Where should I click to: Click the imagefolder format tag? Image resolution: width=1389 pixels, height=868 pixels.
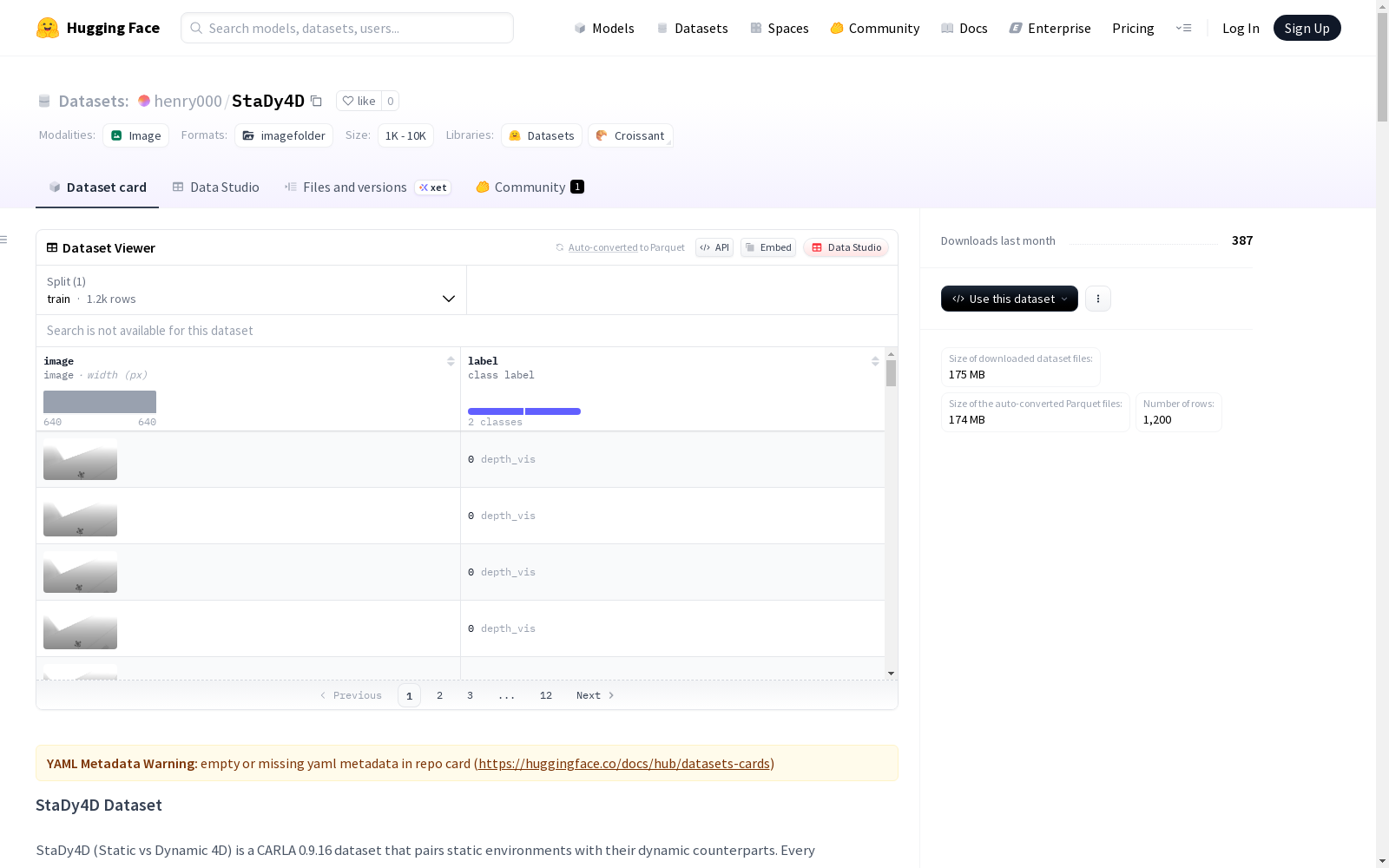tap(284, 135)
